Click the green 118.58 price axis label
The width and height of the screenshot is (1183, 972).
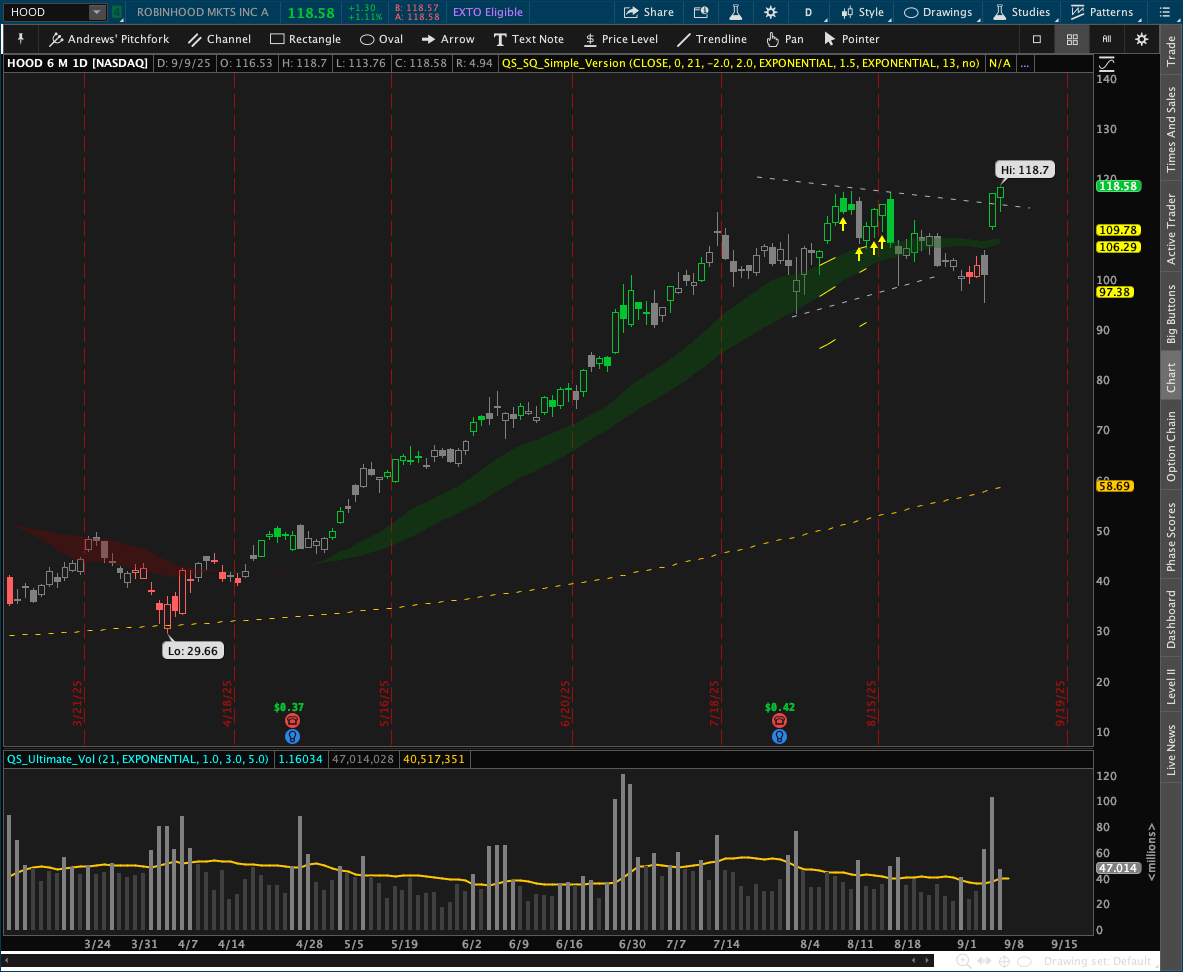click(1118, 186)
